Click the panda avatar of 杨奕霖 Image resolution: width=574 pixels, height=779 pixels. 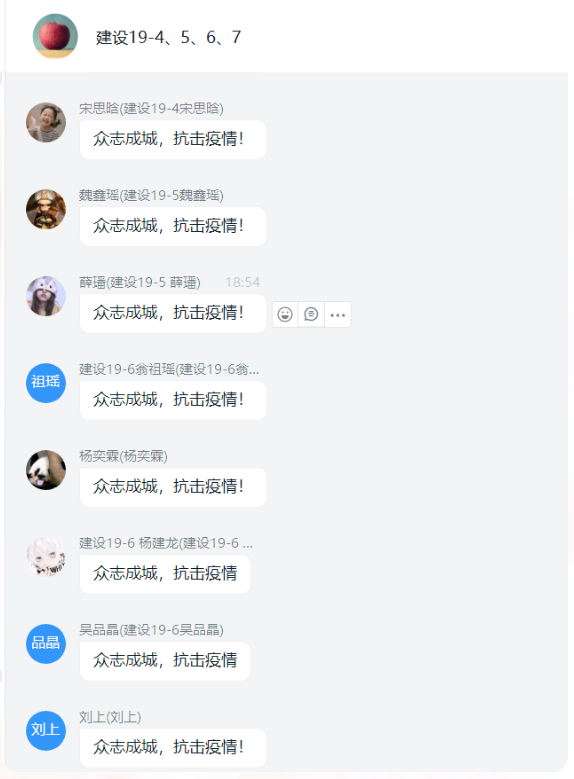click(x=46, y=470)
